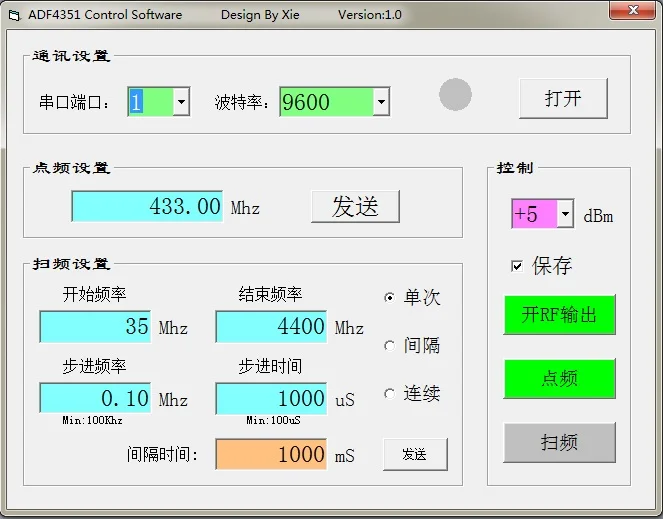Open the +5 dBm power dropdown arrow
Screen dimensions: 663x519
pyautogui.click(x=565, y=213)
